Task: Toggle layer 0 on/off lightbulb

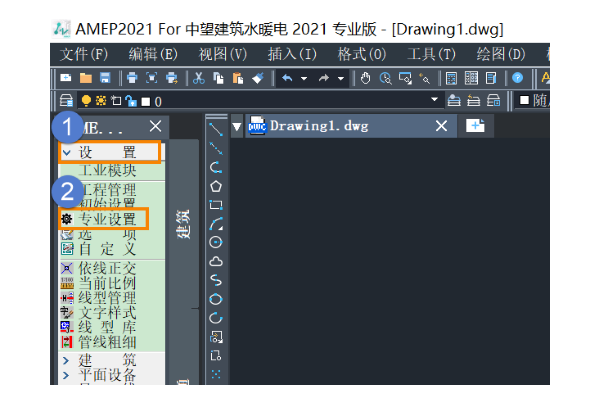Action: (86, 101)
